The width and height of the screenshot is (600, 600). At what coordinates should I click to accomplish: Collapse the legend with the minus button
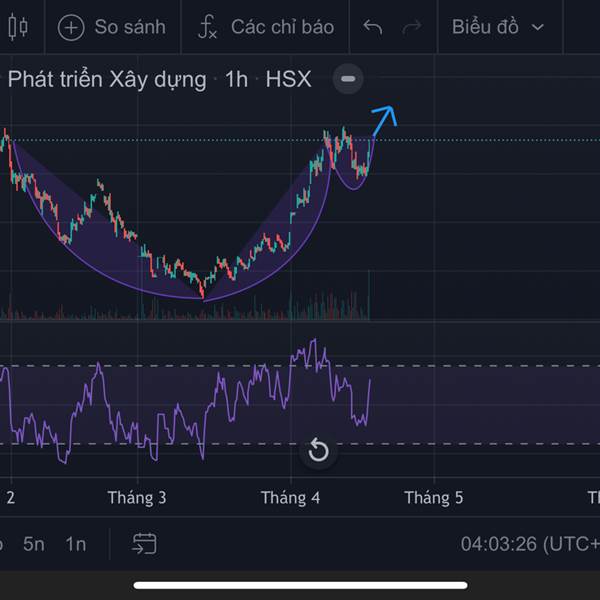(347, 79)
